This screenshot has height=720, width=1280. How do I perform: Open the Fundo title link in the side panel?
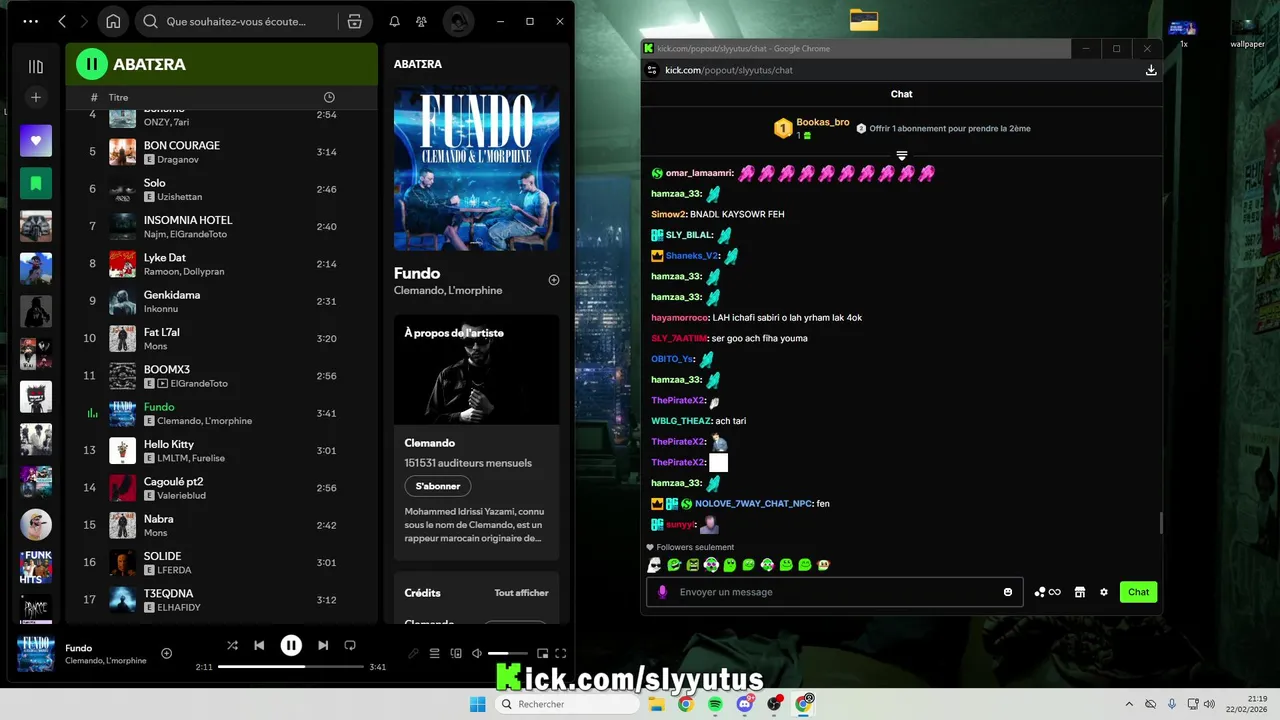[x=417, y=273]
